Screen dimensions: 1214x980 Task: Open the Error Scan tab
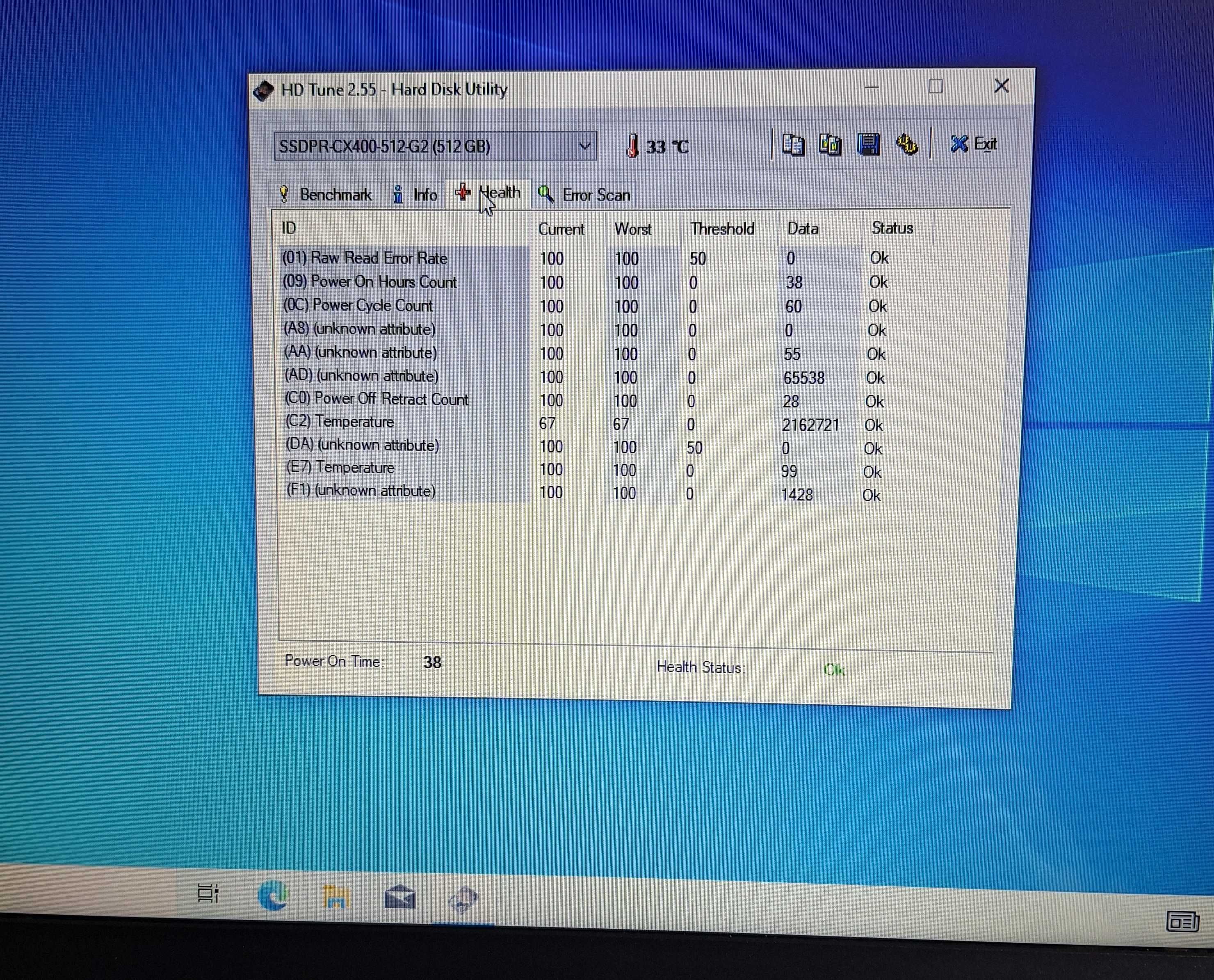click(x=585, y=195)
